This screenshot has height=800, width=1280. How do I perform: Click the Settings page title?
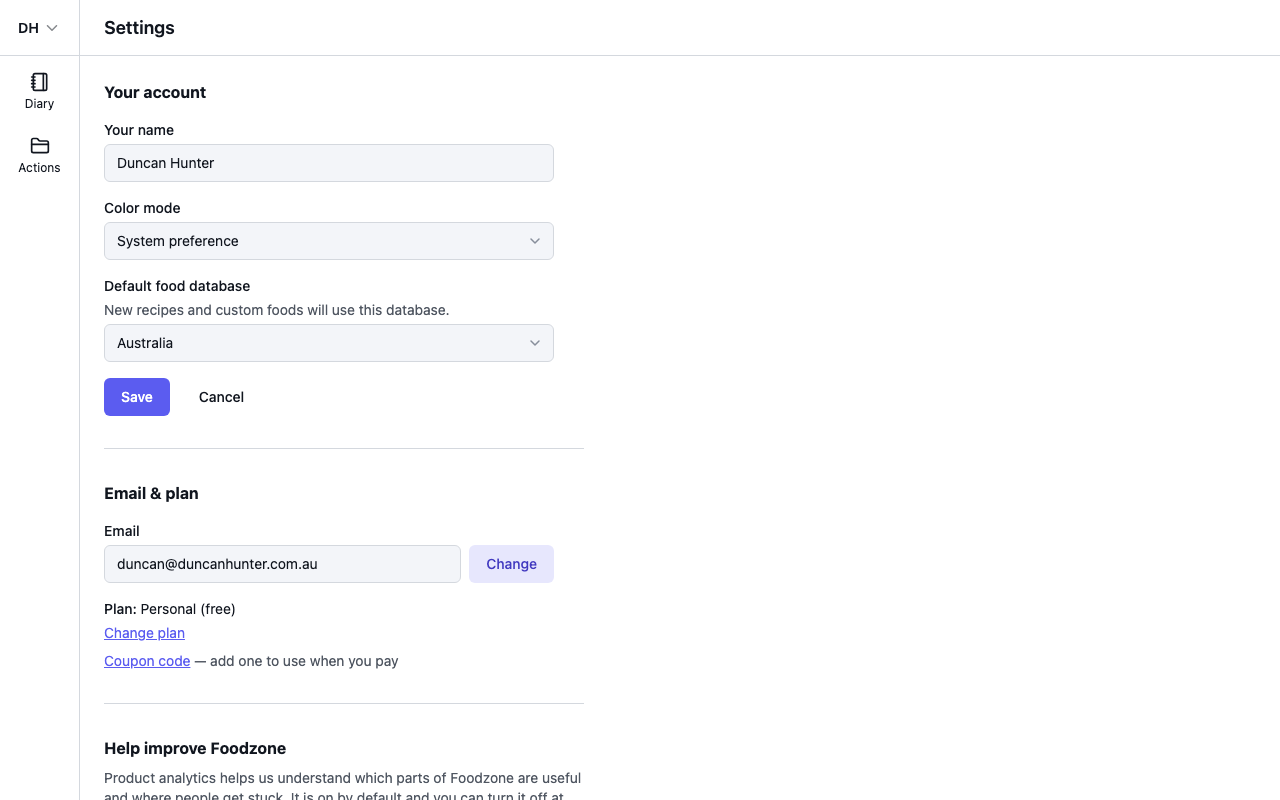click(139, 28)
